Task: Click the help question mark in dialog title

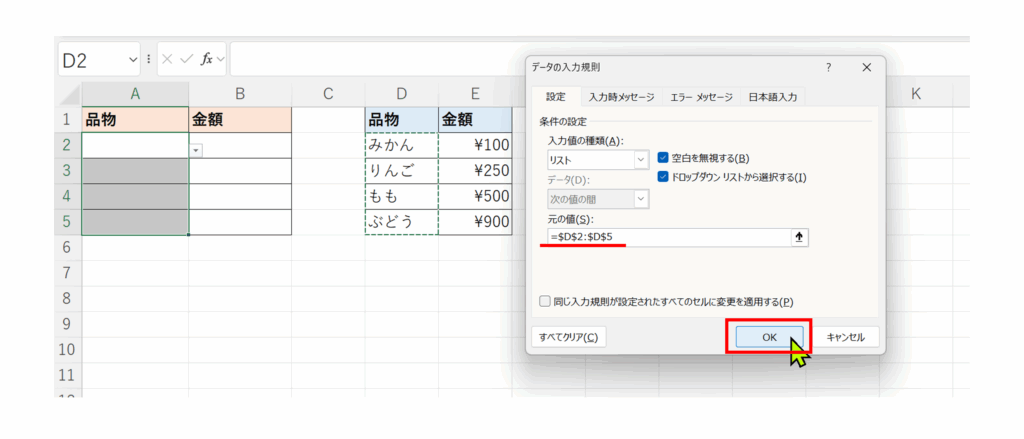Action: click(828, 68)
